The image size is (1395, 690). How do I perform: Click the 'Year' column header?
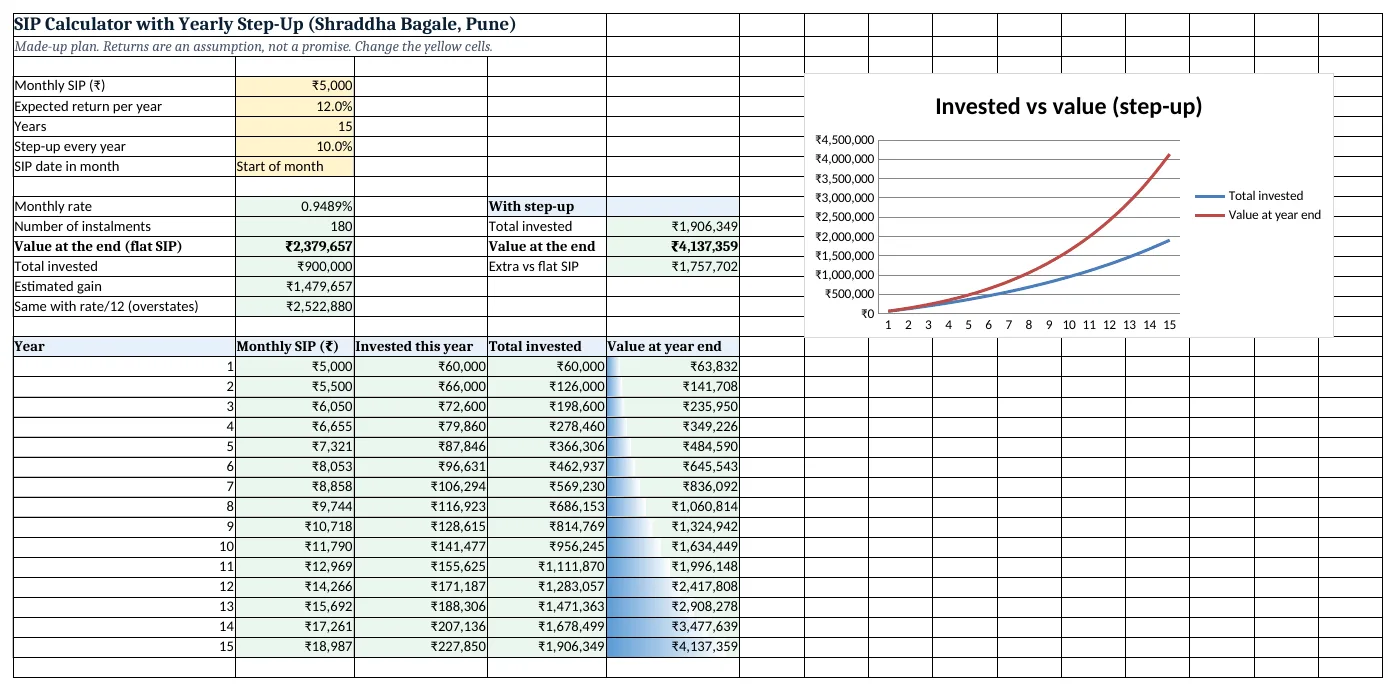tap(124, 347)
